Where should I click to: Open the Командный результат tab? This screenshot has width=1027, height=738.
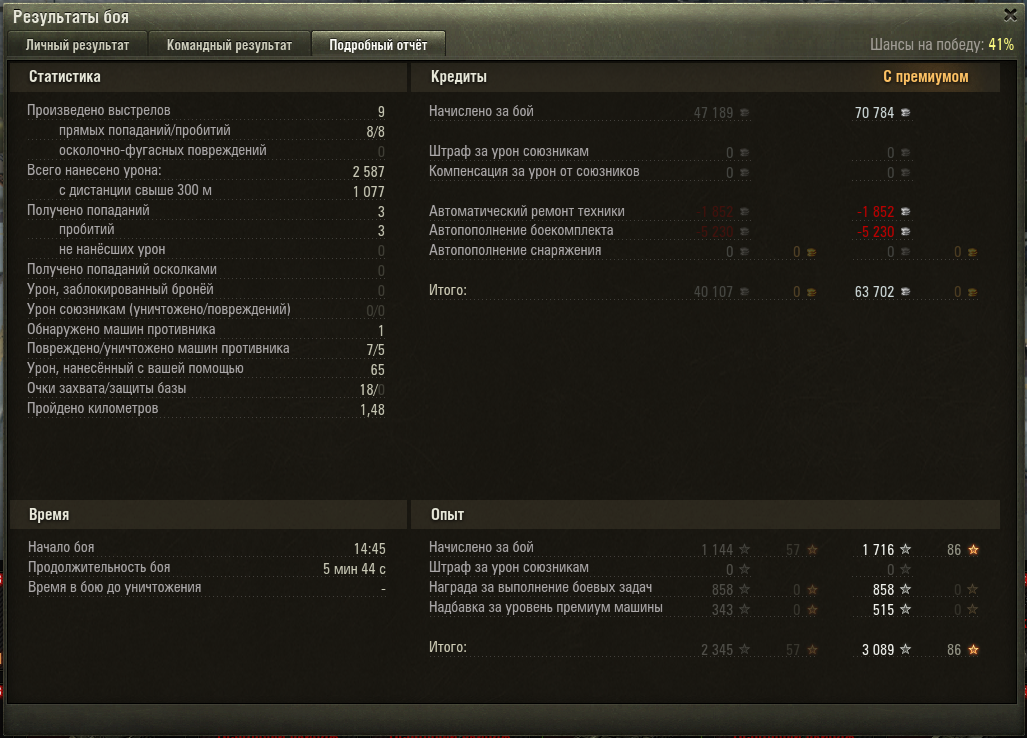229,45
